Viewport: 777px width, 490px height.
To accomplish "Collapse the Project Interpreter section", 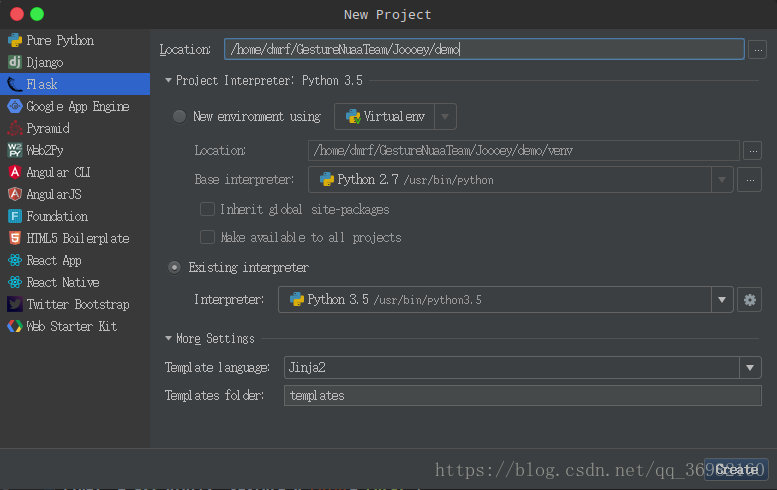I will [168, 80].
